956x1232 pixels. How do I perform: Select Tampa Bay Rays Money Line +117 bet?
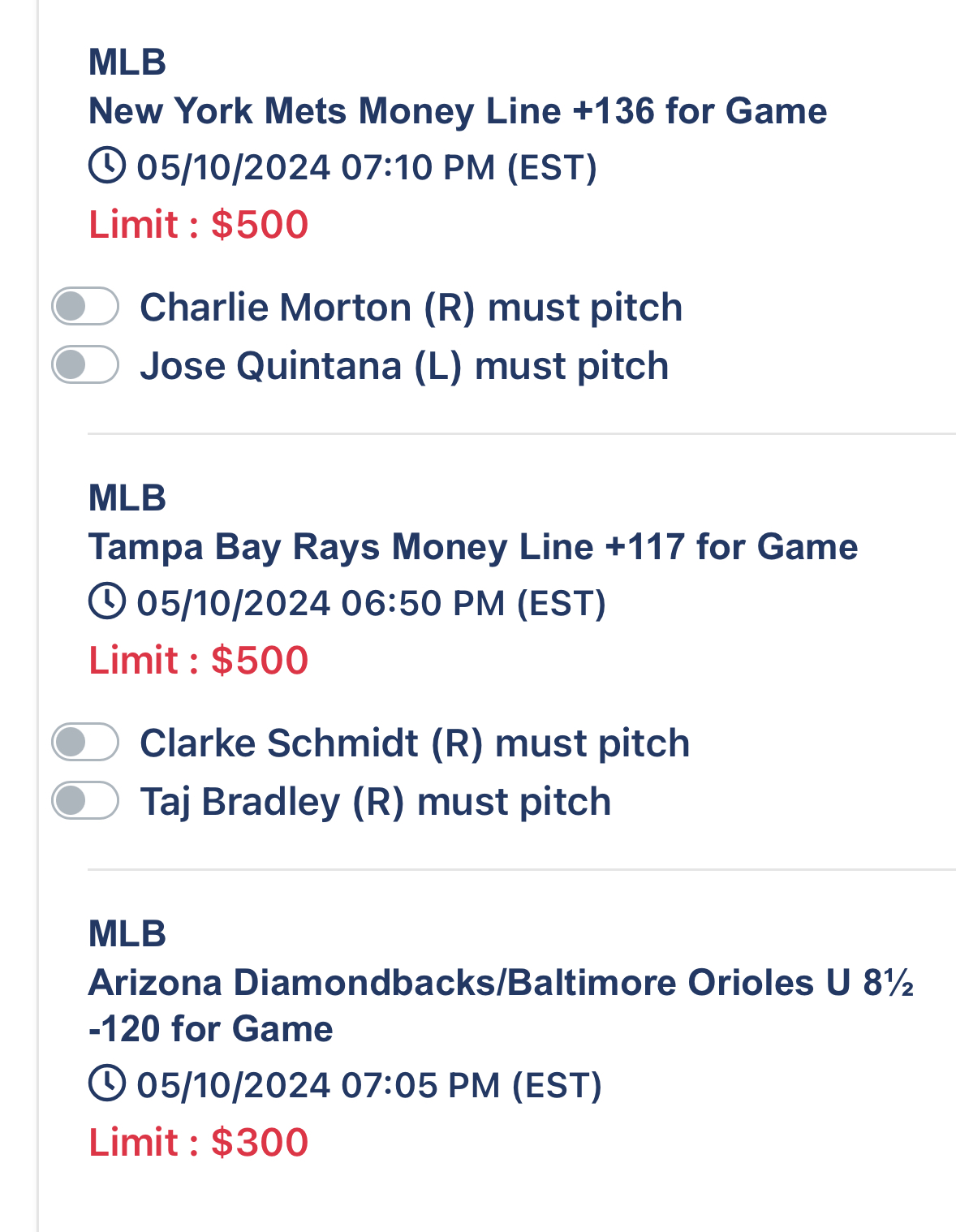click(473, 547)
